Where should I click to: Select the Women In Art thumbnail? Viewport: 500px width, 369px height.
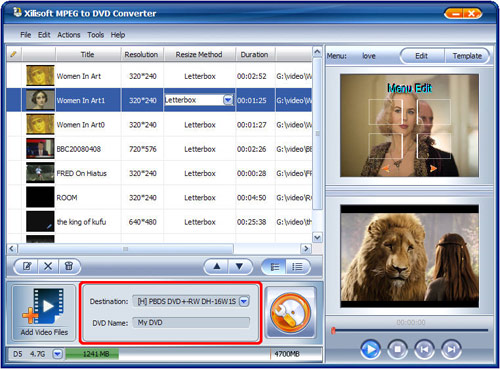[x=40, y=76]
